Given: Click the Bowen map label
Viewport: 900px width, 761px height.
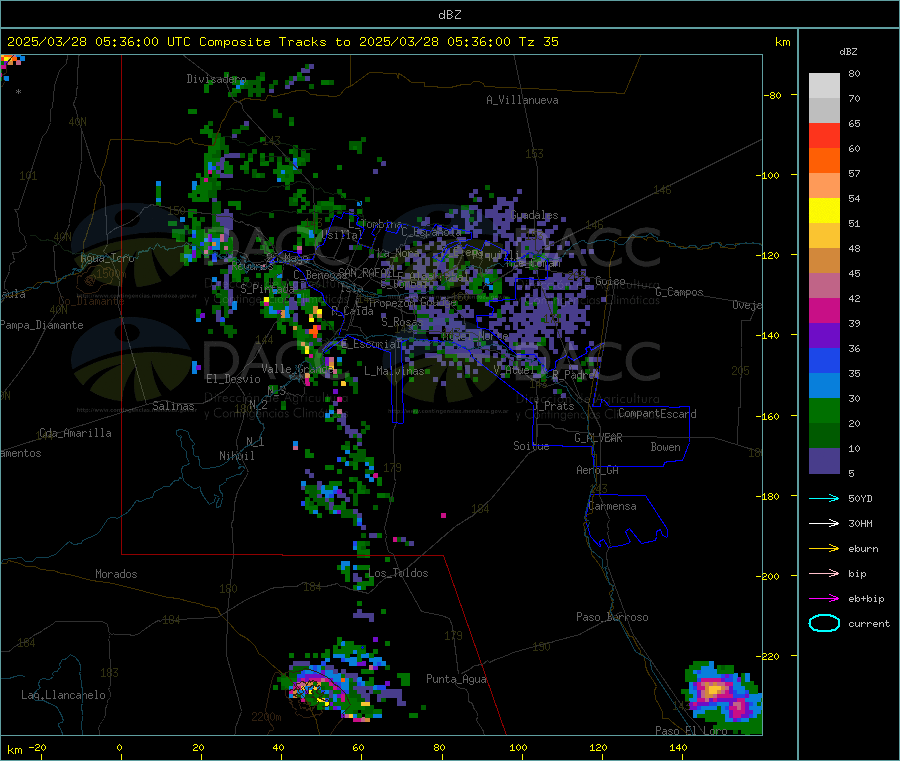Looking at the screenshot, I should pos(665,446).
